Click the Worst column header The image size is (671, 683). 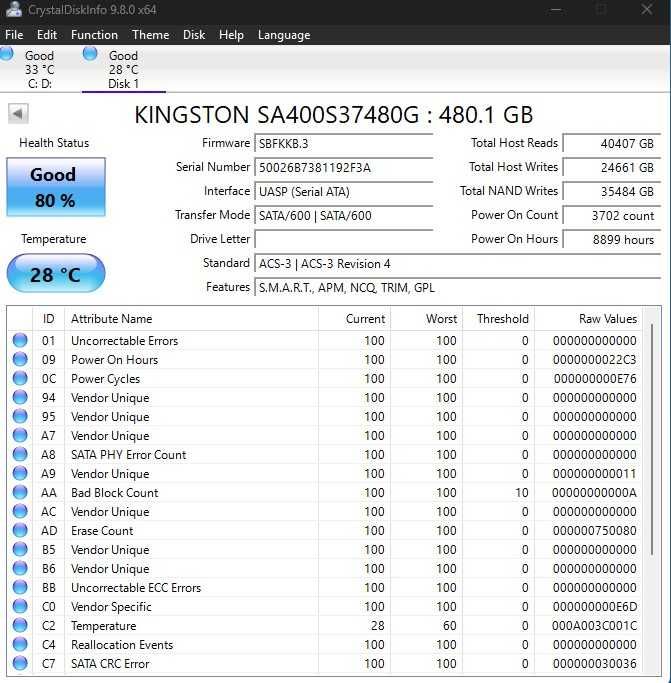pos(427,319)
